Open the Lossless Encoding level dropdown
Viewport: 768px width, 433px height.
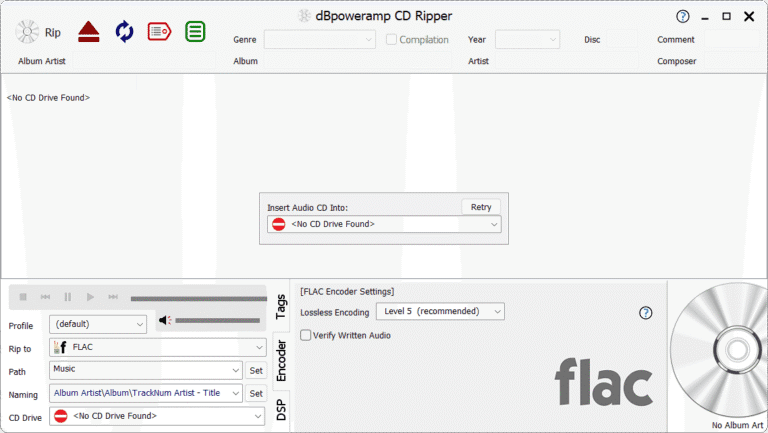coord(440,312)
